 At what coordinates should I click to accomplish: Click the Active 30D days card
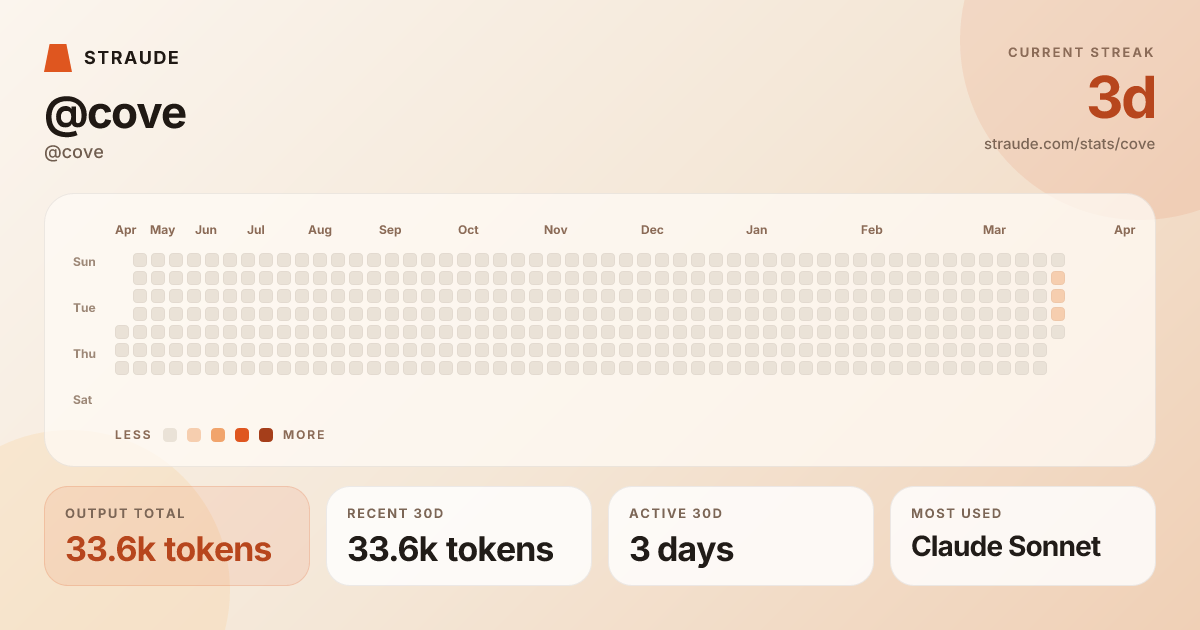pos(741,536)
